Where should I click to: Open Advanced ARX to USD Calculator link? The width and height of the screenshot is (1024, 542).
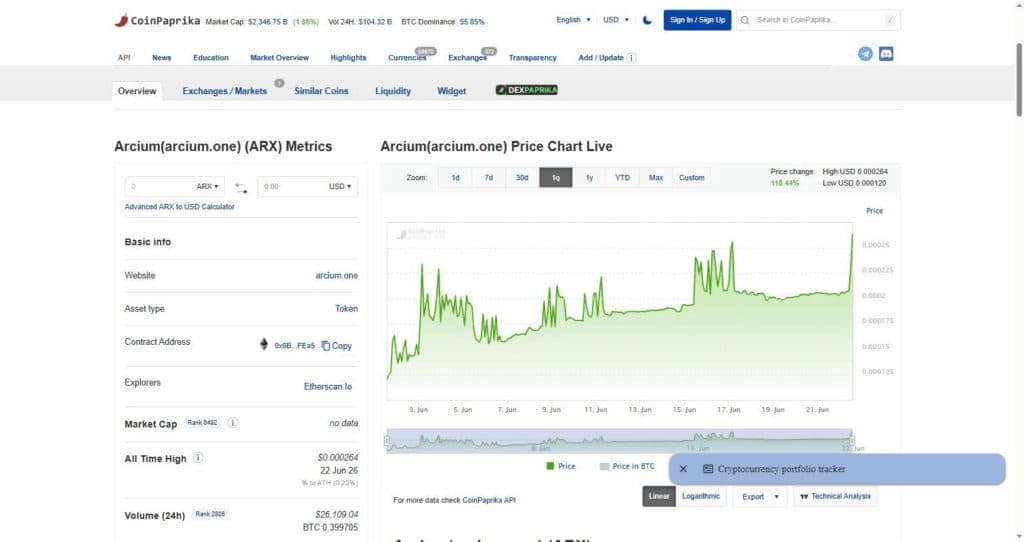tap(180, 206)
